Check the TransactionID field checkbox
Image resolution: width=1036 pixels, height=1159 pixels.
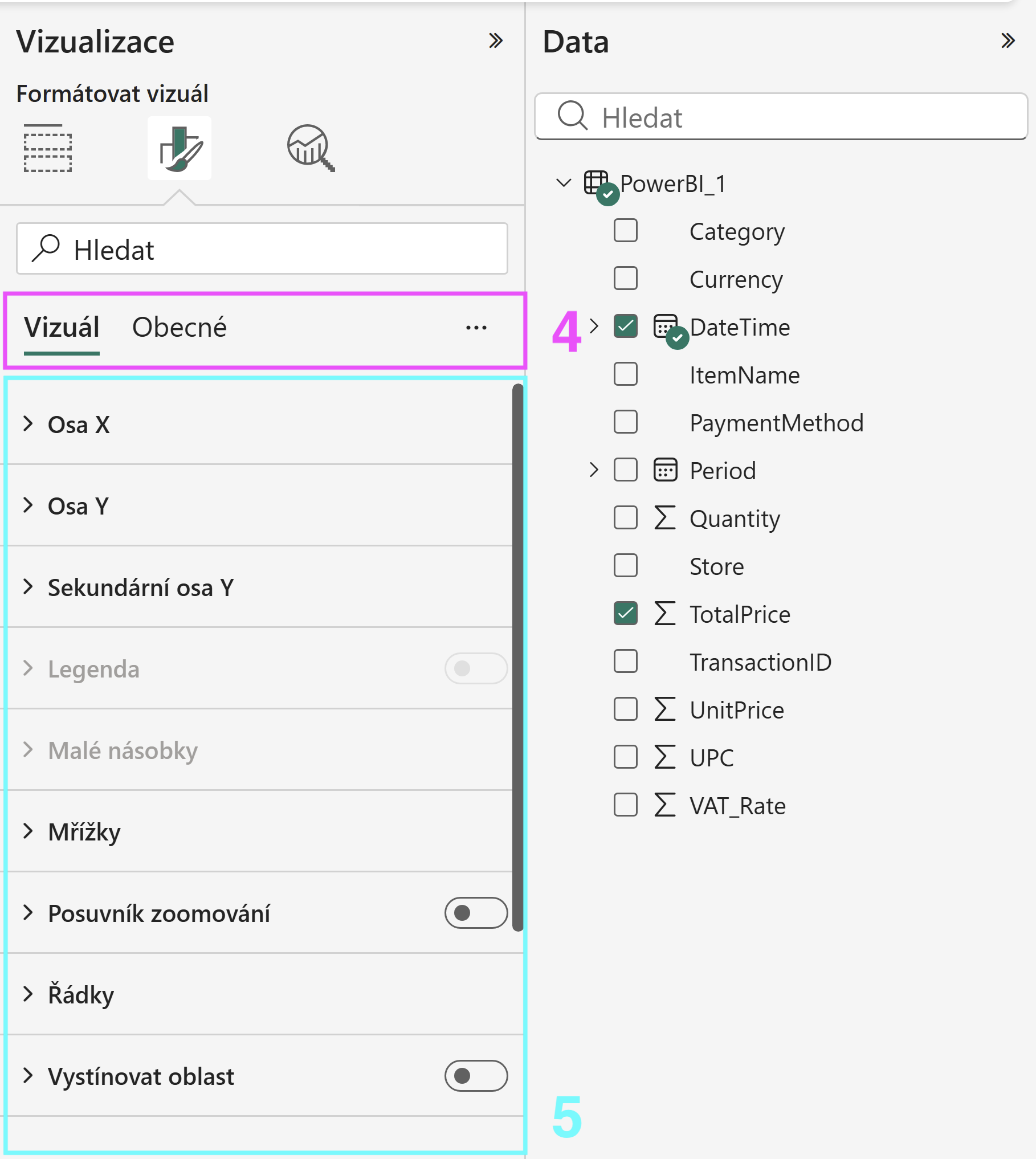coord(626,662)
